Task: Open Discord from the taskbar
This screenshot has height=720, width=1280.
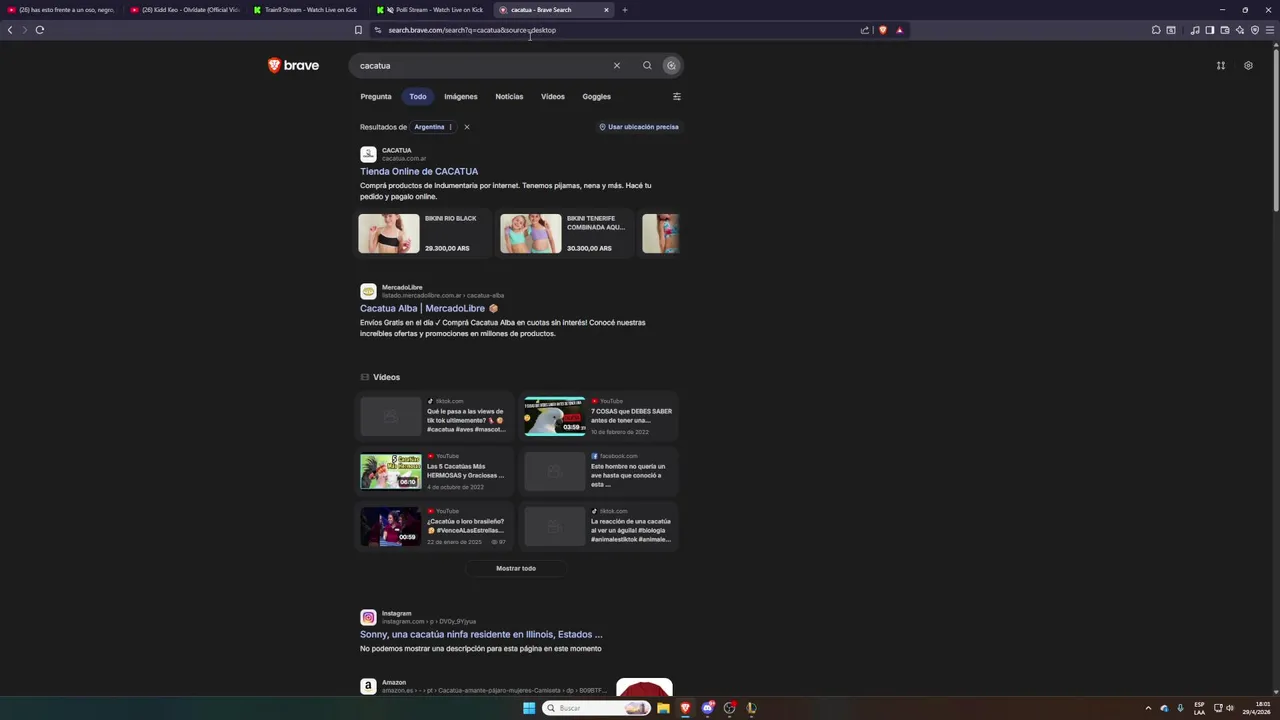Action: point(708,708)
